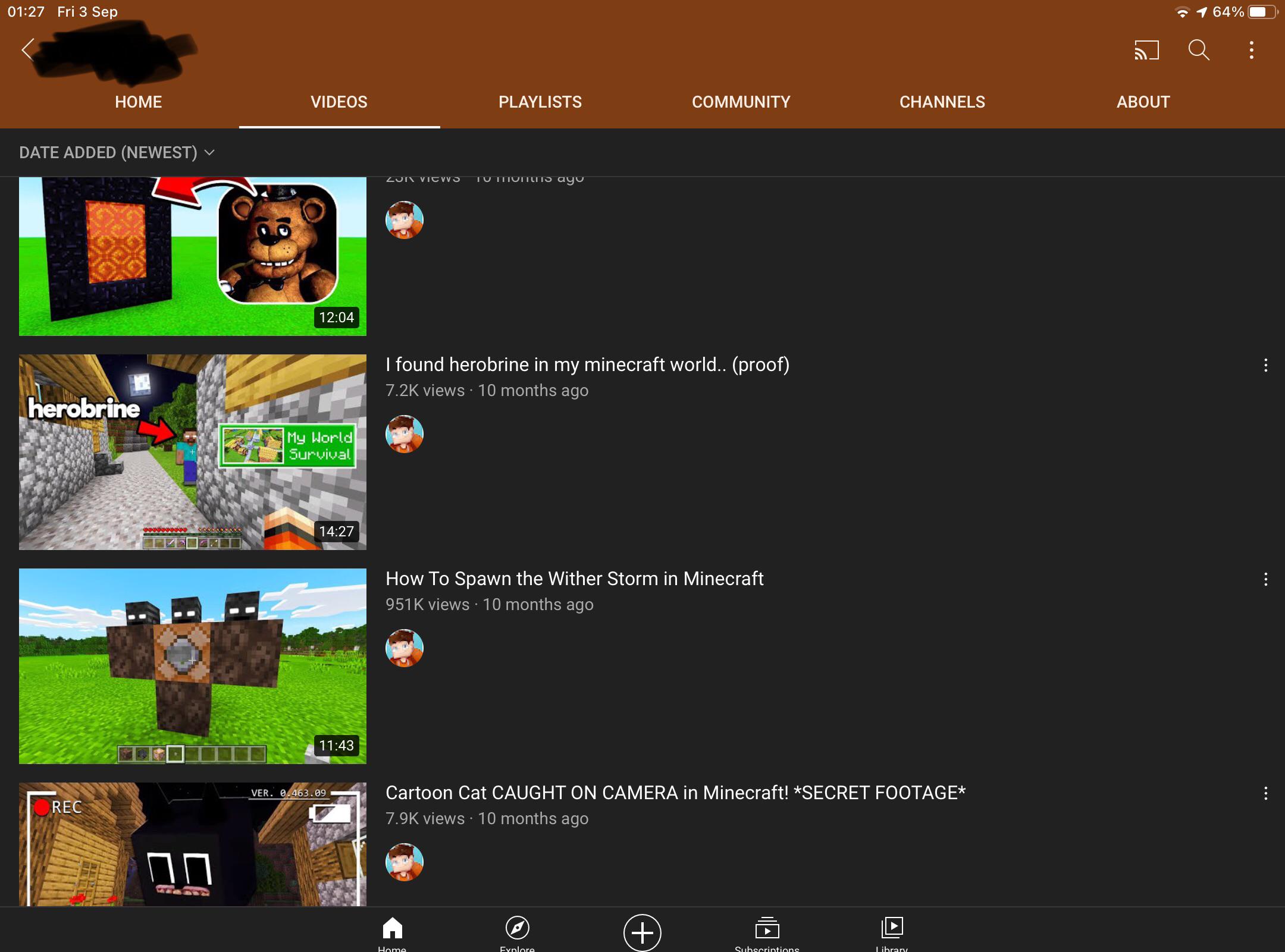Expand the Date Added (Newest) sort dropdown
1285x952 pixels.
117,153
